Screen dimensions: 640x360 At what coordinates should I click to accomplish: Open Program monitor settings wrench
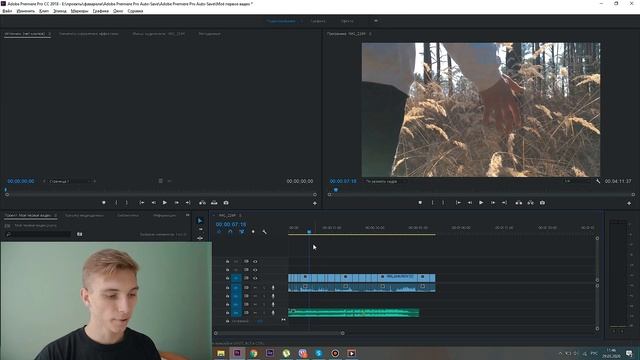[598, 181]
